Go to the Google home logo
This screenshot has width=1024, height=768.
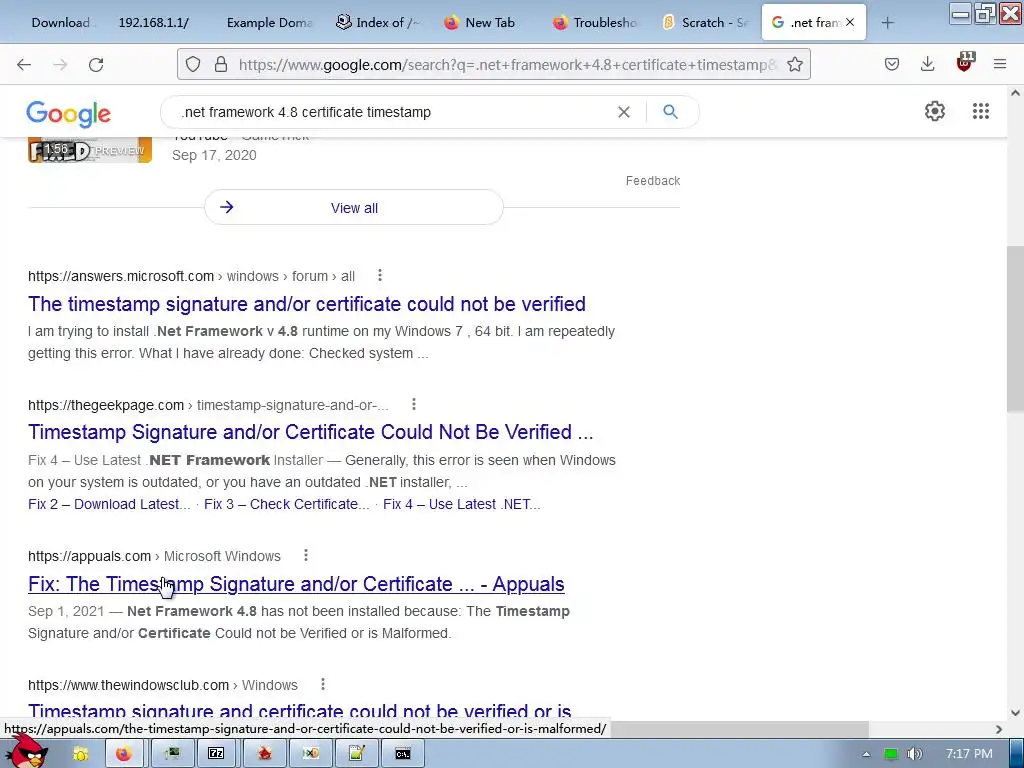pos(69,114)
